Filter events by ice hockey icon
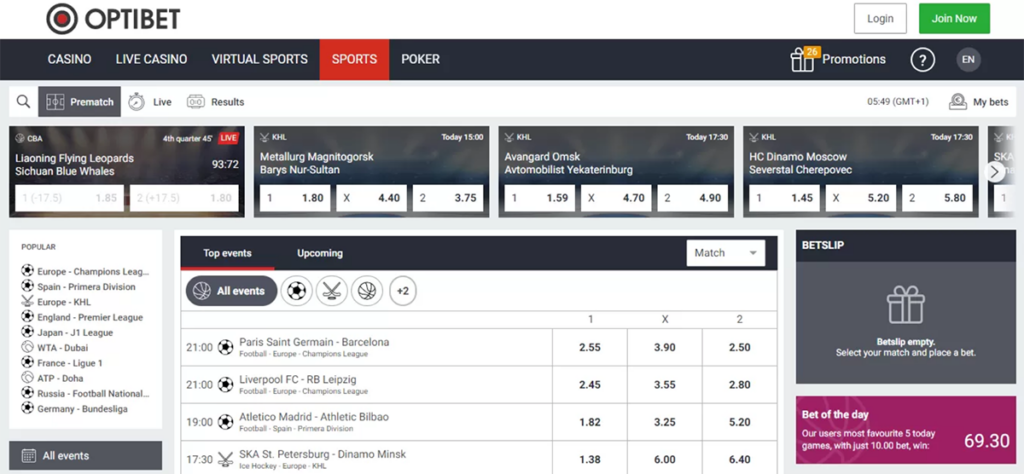 pos(331,291)
